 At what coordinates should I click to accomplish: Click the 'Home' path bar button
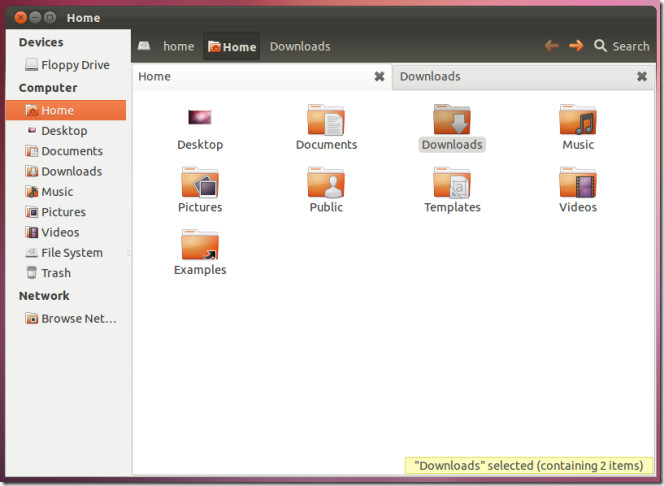[232, 46]
